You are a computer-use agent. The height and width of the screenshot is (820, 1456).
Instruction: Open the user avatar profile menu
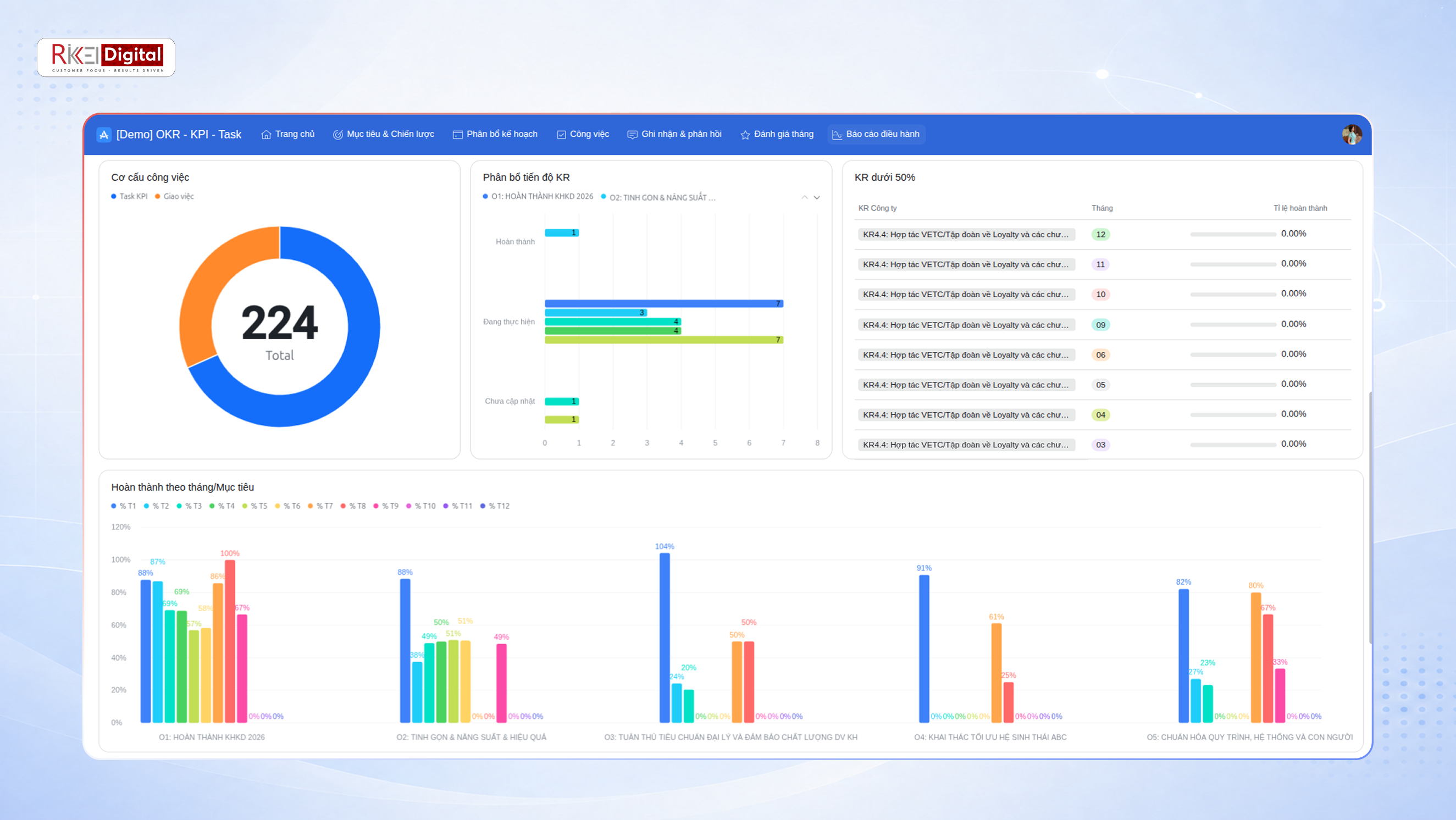point(1352,135)
